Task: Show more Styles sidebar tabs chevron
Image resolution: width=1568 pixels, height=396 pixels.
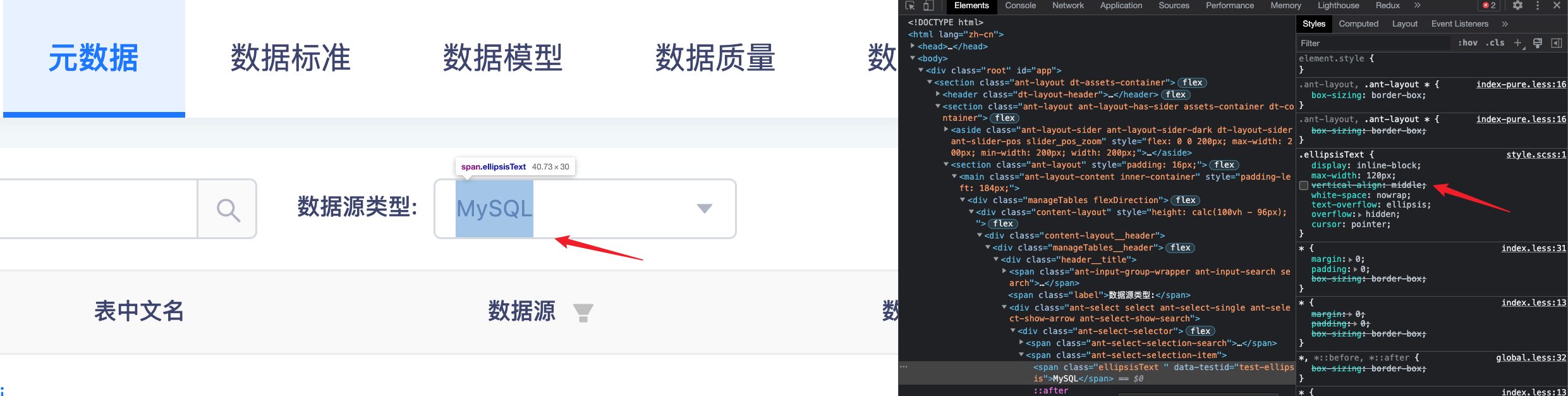Action: pos(1505,24)
